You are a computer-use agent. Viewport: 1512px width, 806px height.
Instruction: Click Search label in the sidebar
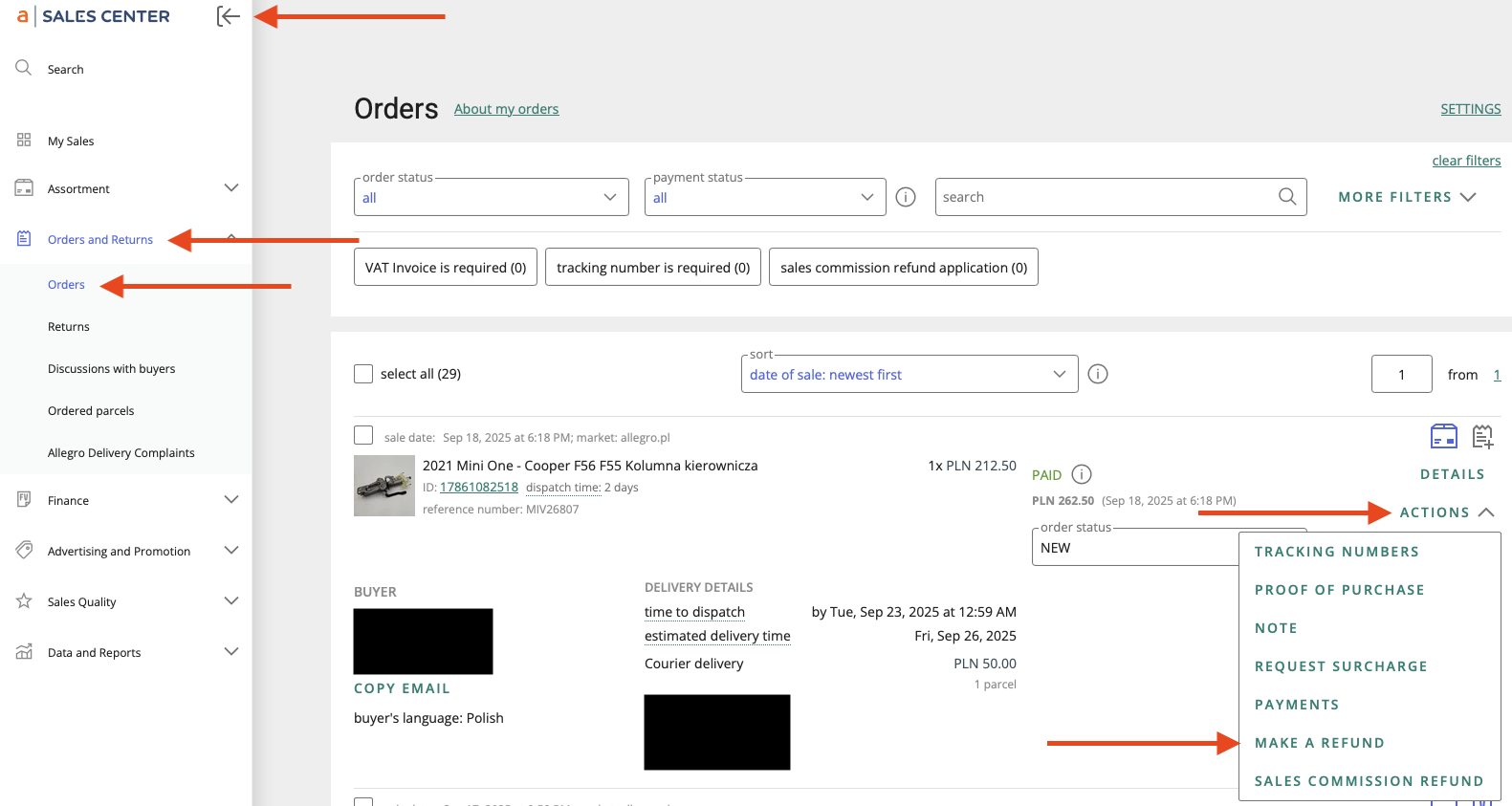coord(66,70)
